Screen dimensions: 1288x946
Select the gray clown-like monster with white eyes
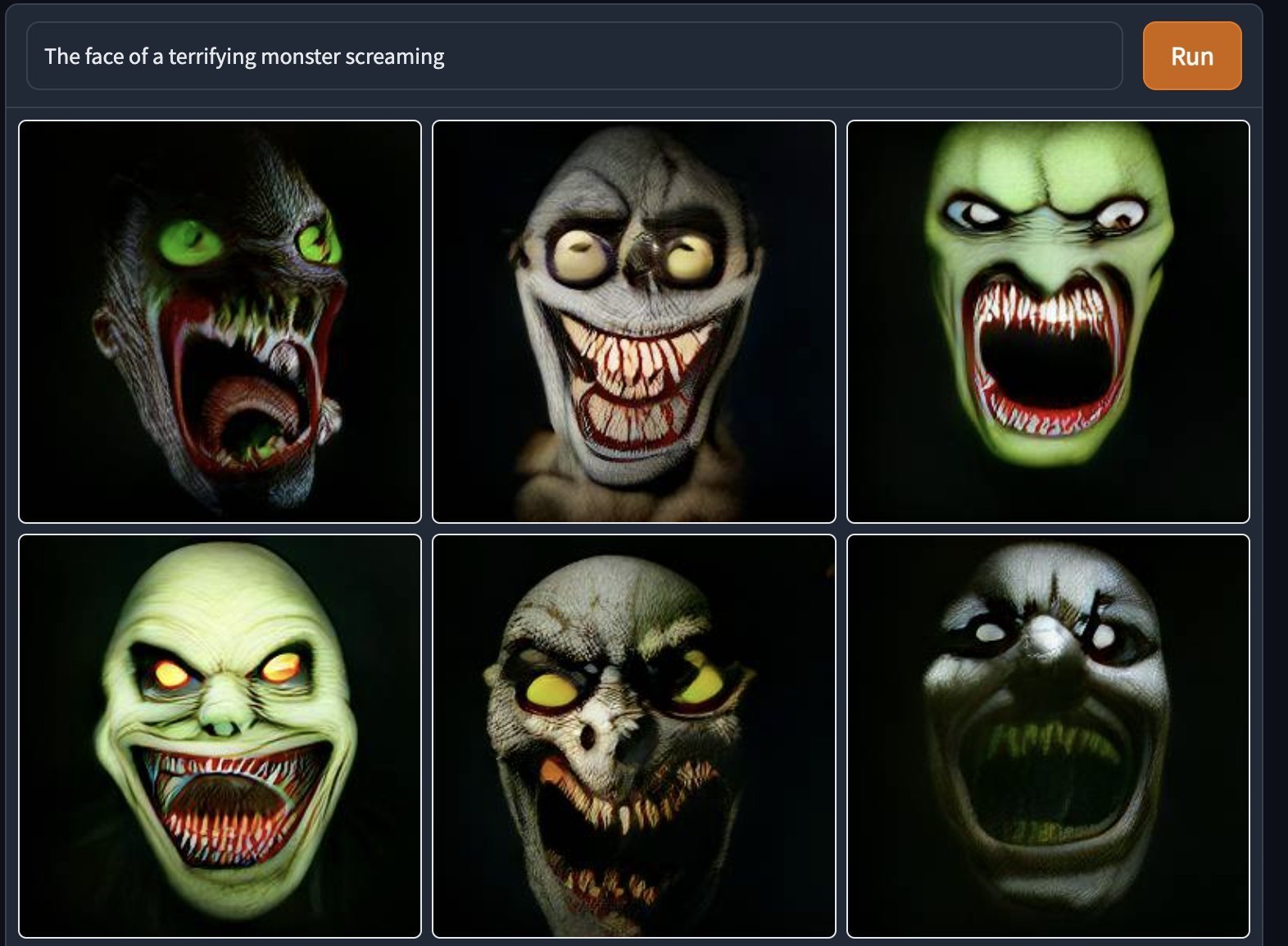coord(1047,735)
